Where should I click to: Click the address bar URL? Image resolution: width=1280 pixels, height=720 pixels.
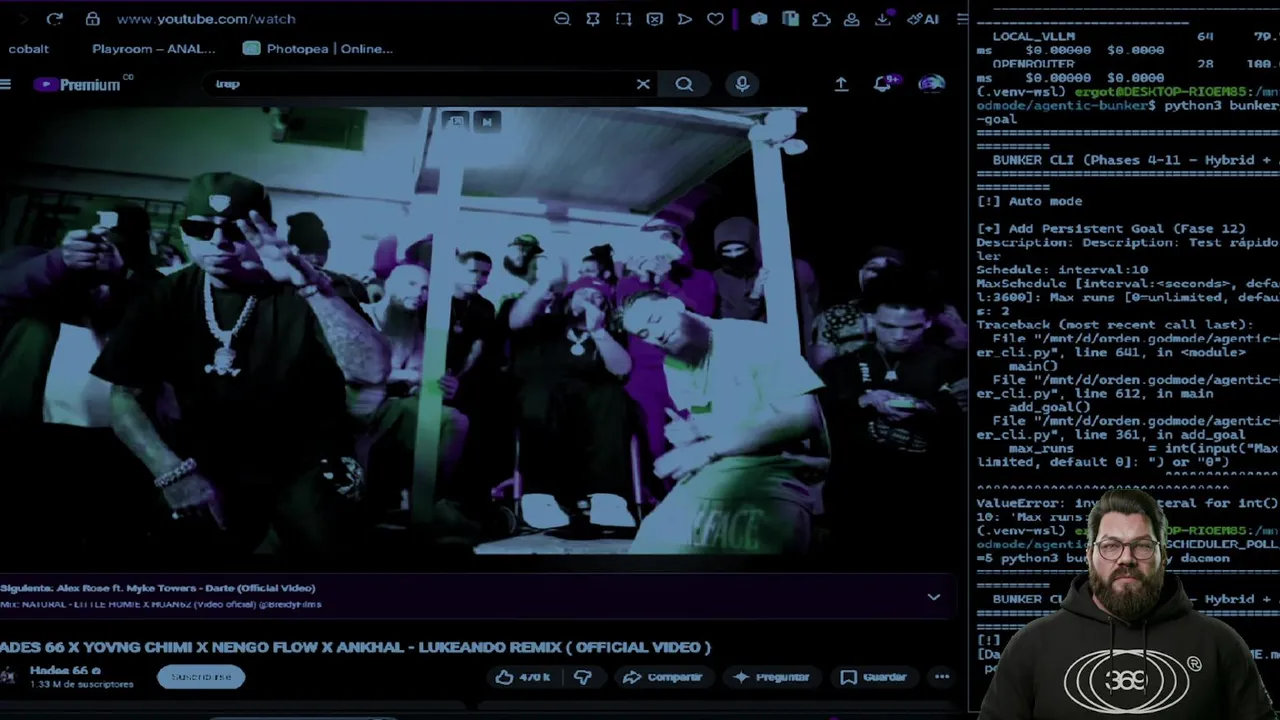(x=206, y=18)
